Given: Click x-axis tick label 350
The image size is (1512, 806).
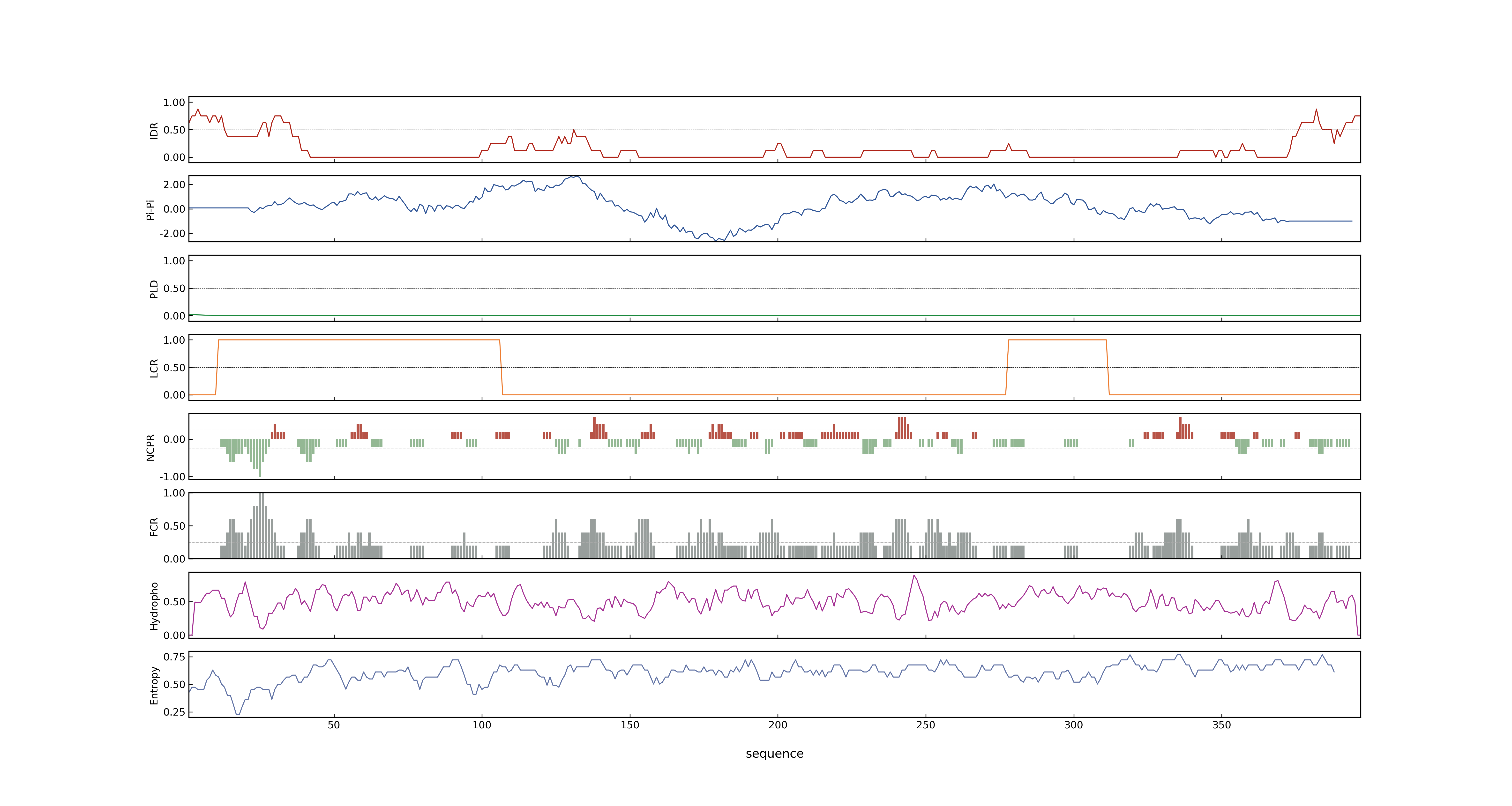Looking at the screenshot, I should tap(1221, 725).
